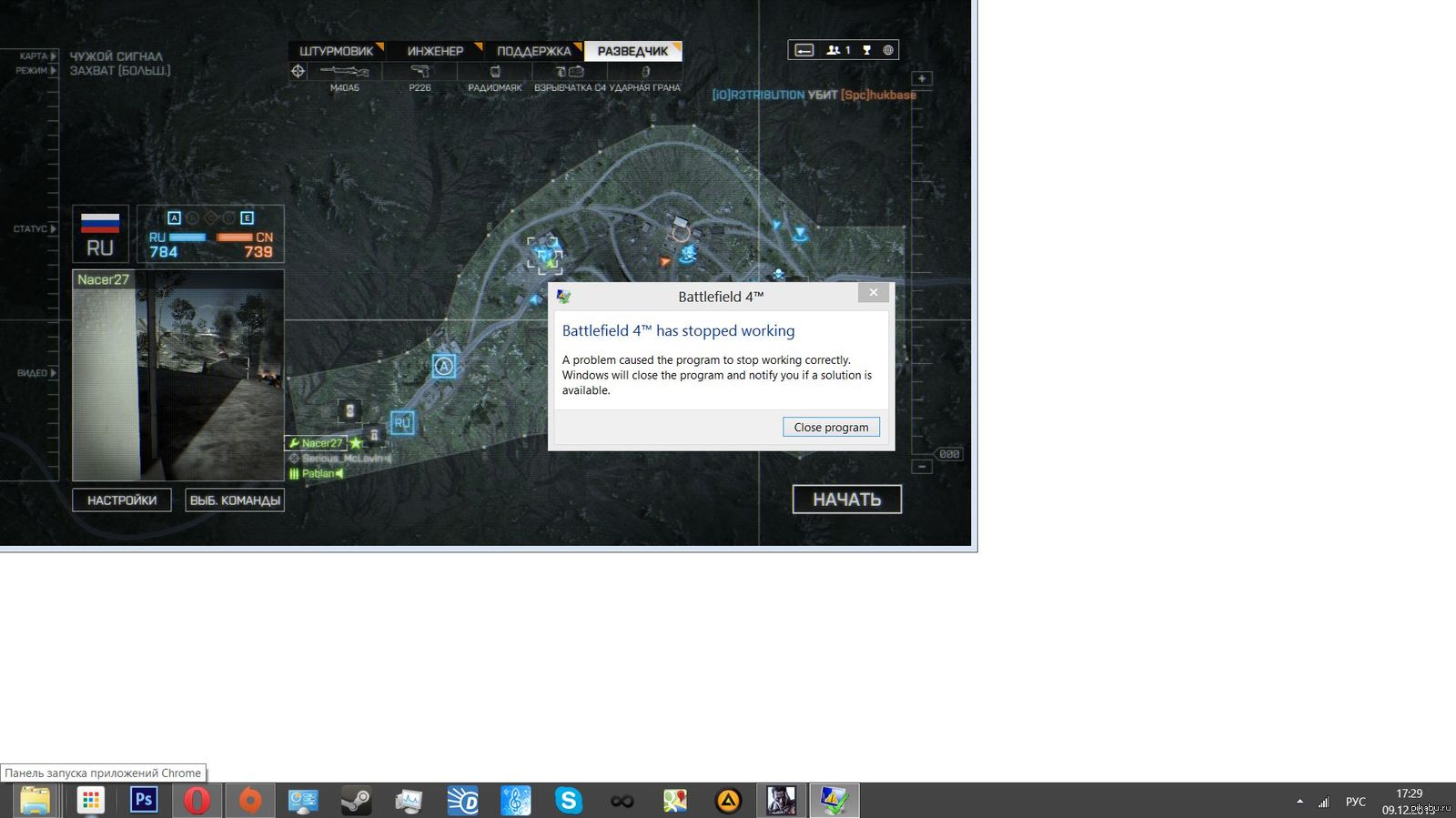Image resolution: width=1456 pixels, height=818 pixels.
Task: Open the scoreboard trophy icon
Action: tap(866, 50)
